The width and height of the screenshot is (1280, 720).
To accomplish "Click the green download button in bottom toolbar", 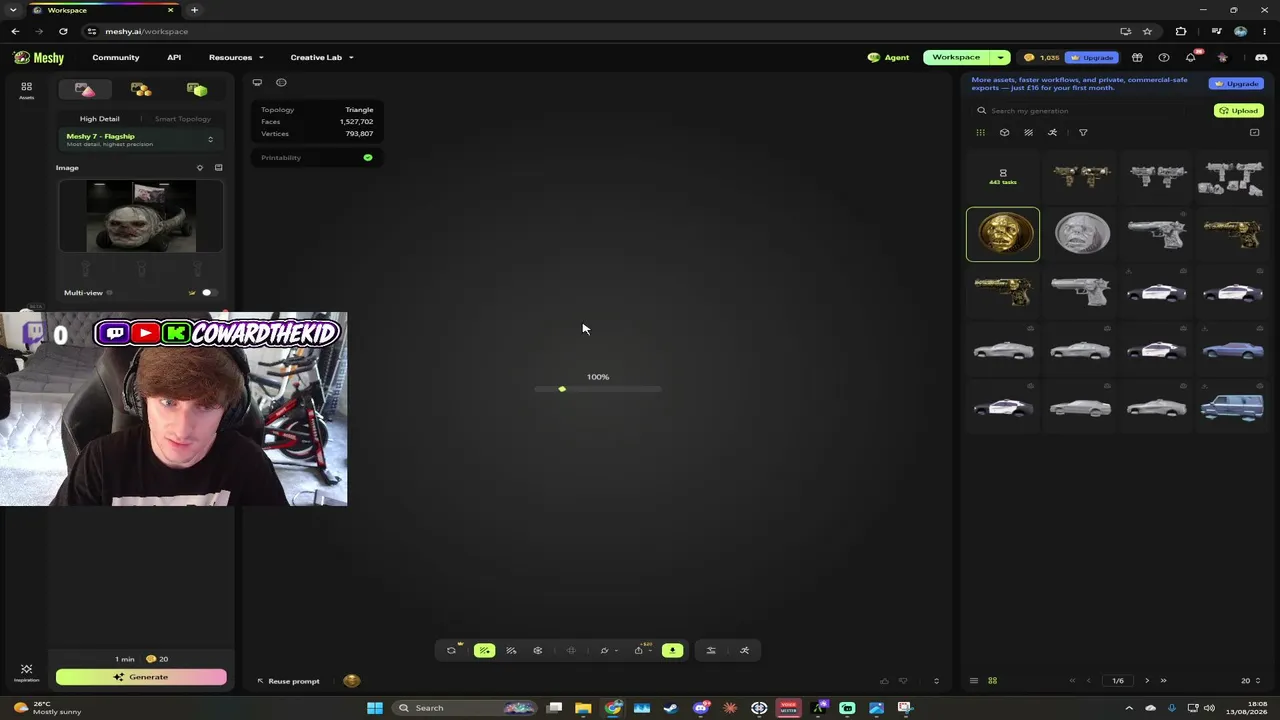I will [672, 651].
